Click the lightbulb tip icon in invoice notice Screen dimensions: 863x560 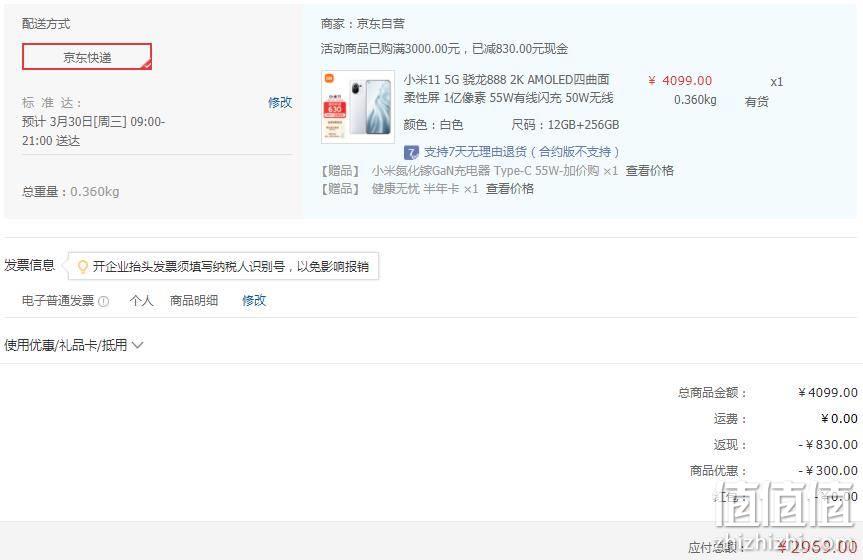[x=83, y=267]
